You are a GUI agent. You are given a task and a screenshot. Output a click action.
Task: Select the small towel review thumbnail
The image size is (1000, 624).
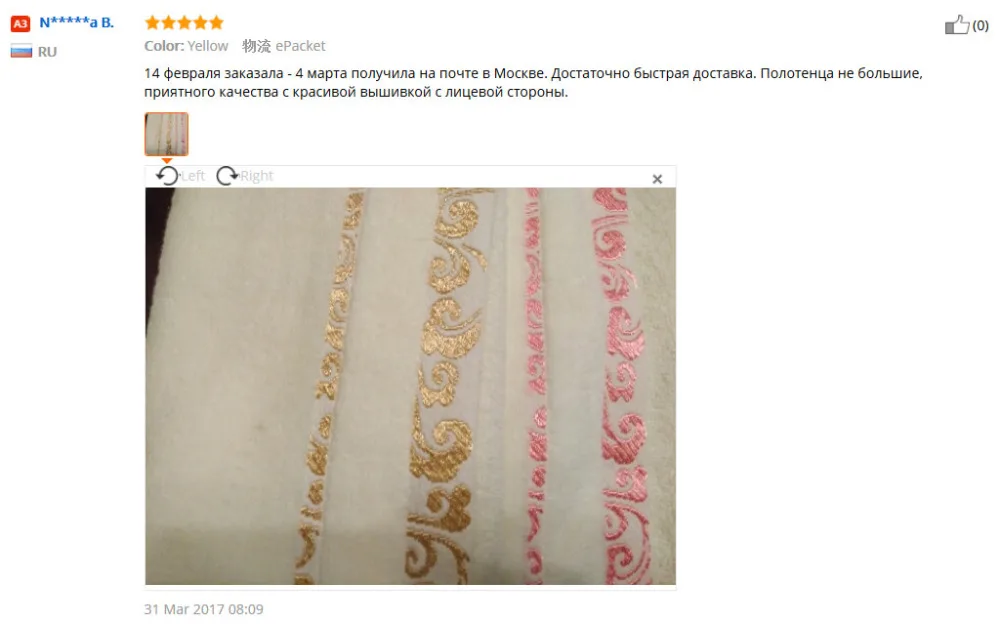point(166,134)
